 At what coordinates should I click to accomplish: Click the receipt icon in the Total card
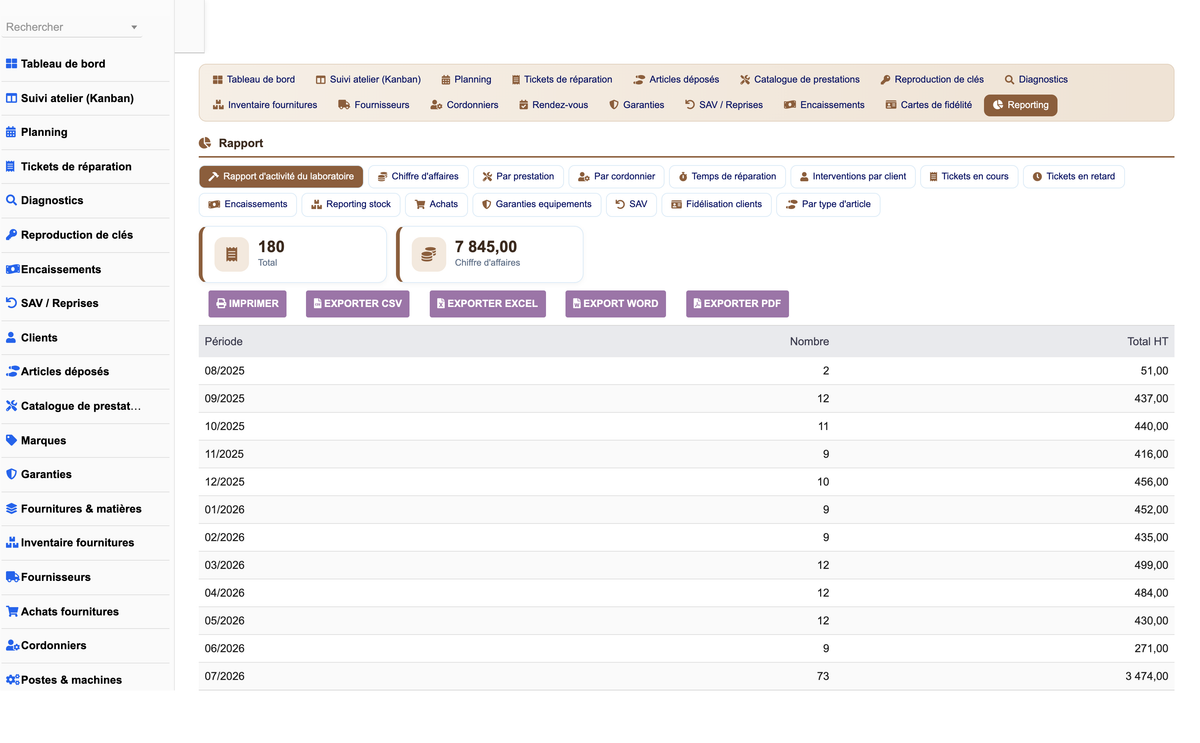(x=232, y=255)
